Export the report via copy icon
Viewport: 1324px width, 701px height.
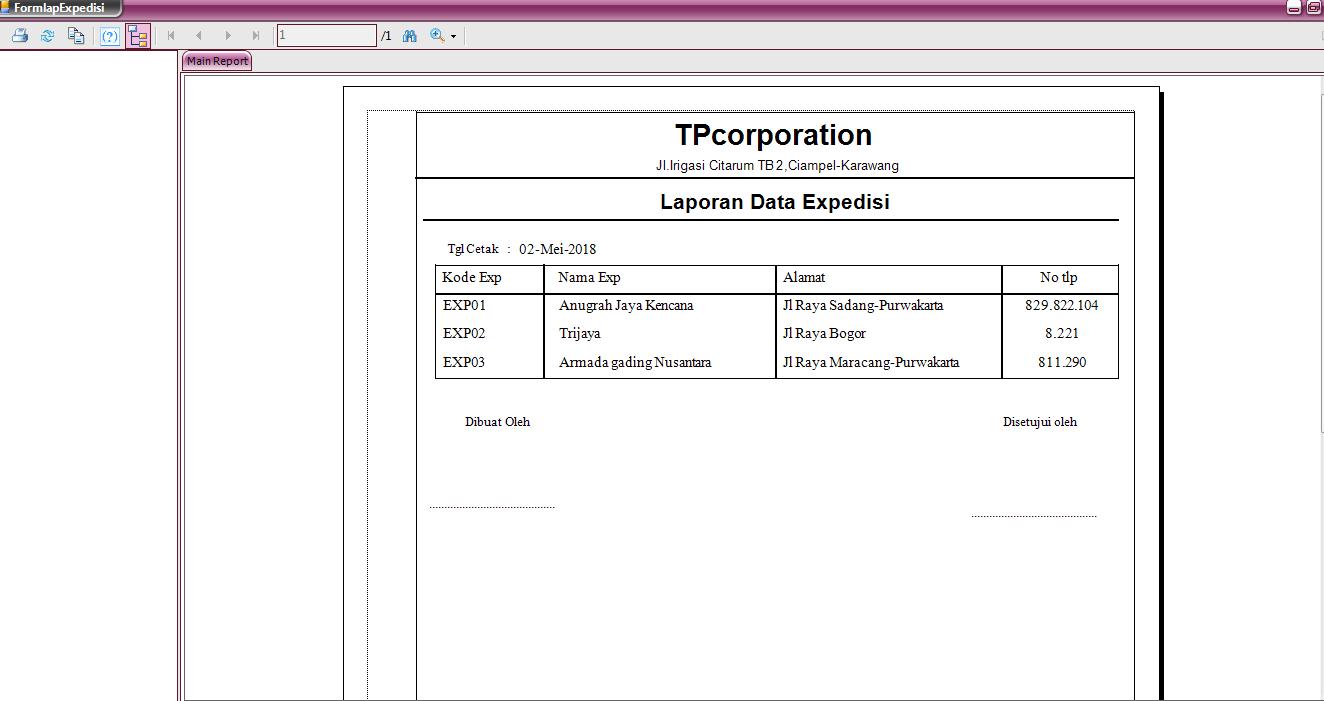76,36
